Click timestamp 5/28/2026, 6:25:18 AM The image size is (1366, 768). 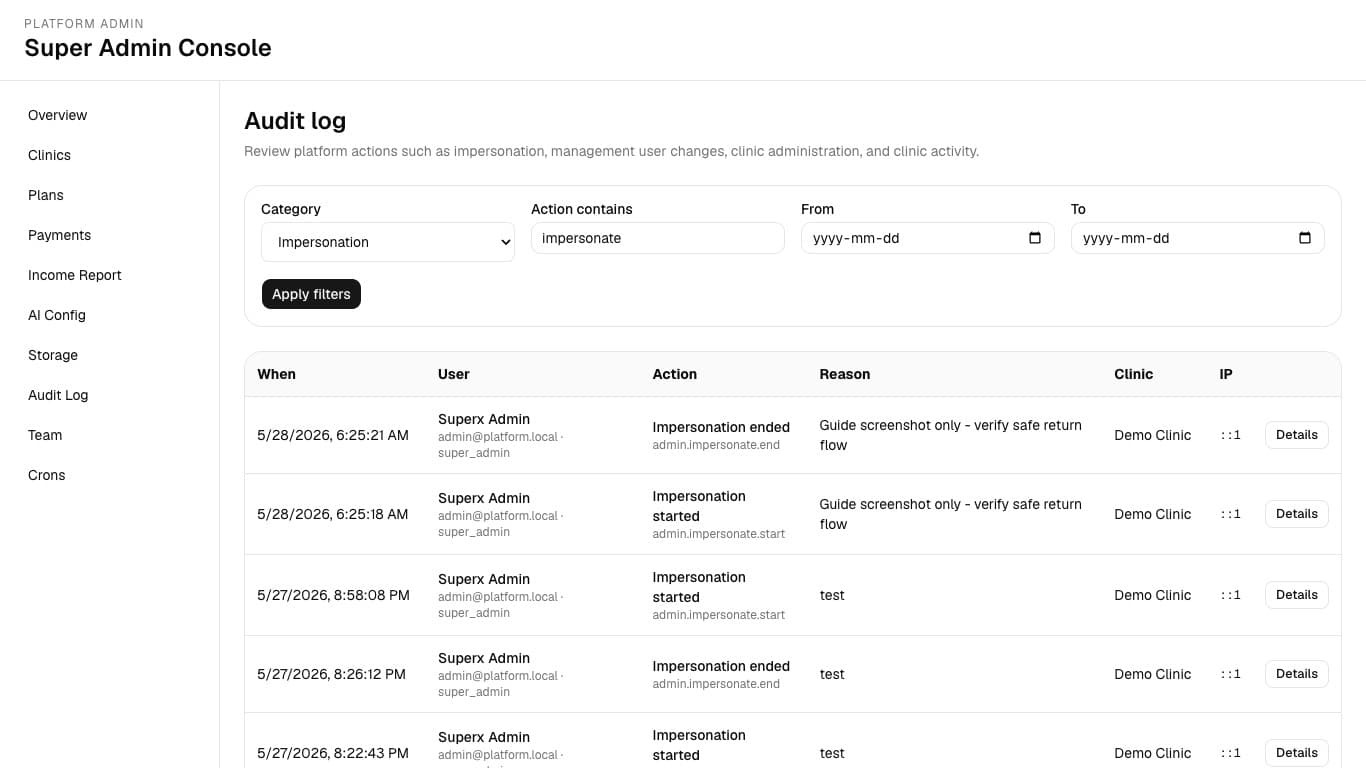(x=333, y=514)
